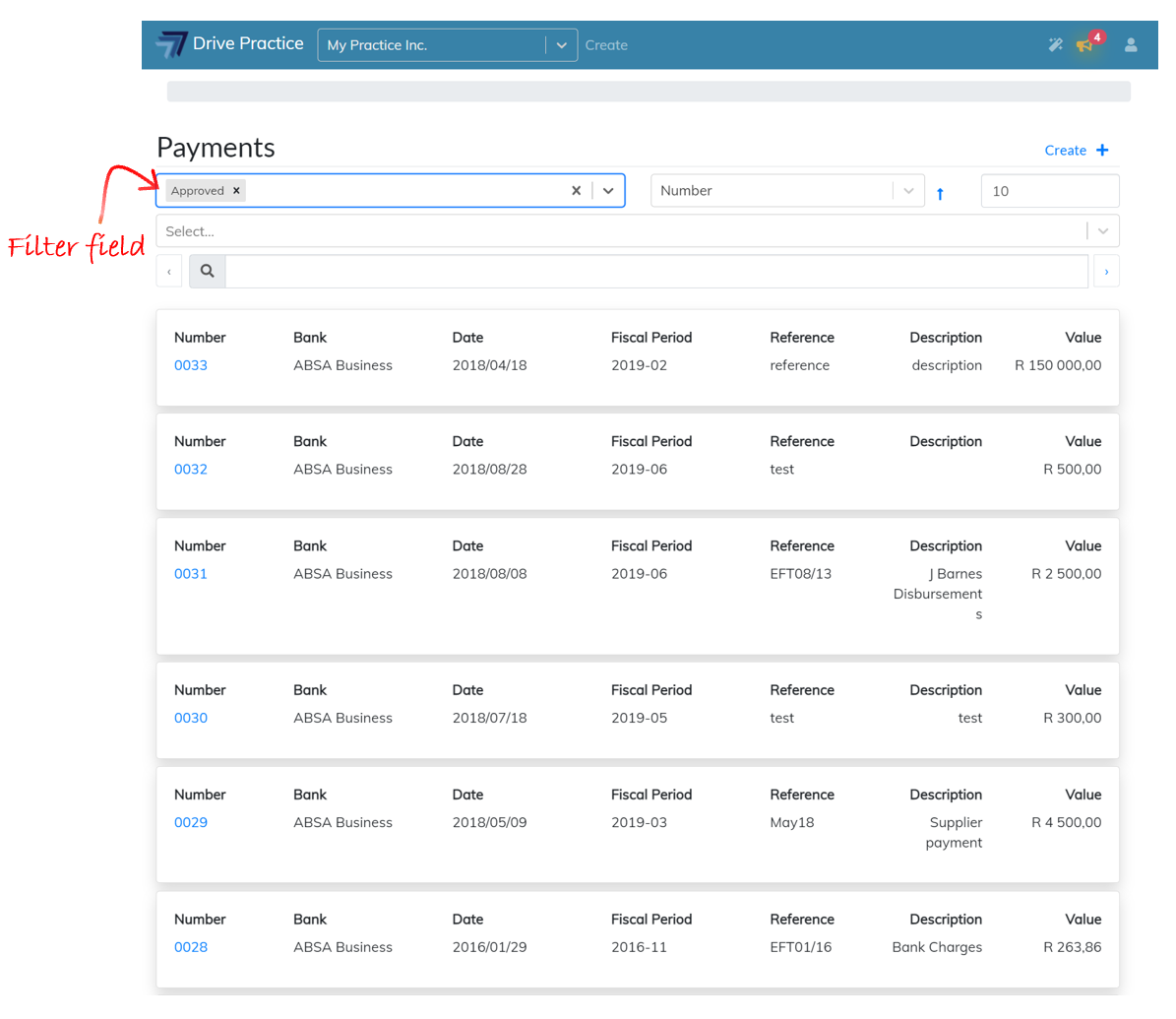Click the plus icon beside Create
Image resolution: width=1176 pixels, height=1019 pixels.
click(1102, 150)
